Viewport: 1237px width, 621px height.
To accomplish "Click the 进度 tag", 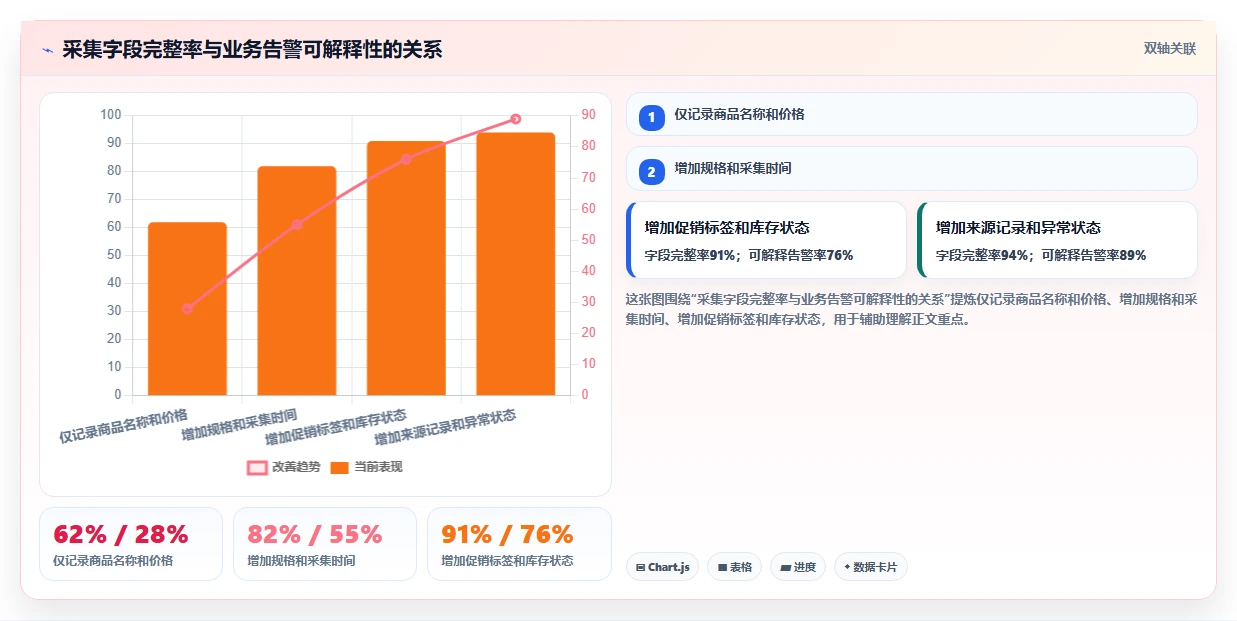I will (797, 567).
